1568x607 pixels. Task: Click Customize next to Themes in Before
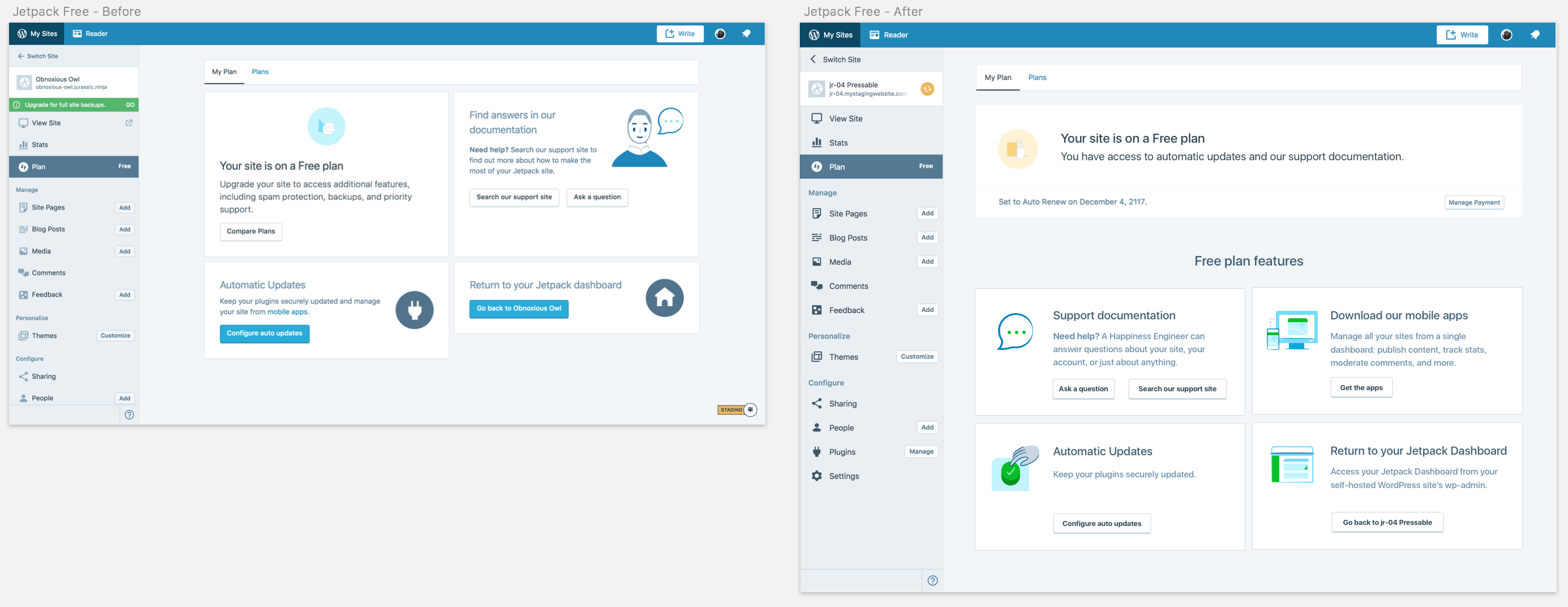click(115, 336)
